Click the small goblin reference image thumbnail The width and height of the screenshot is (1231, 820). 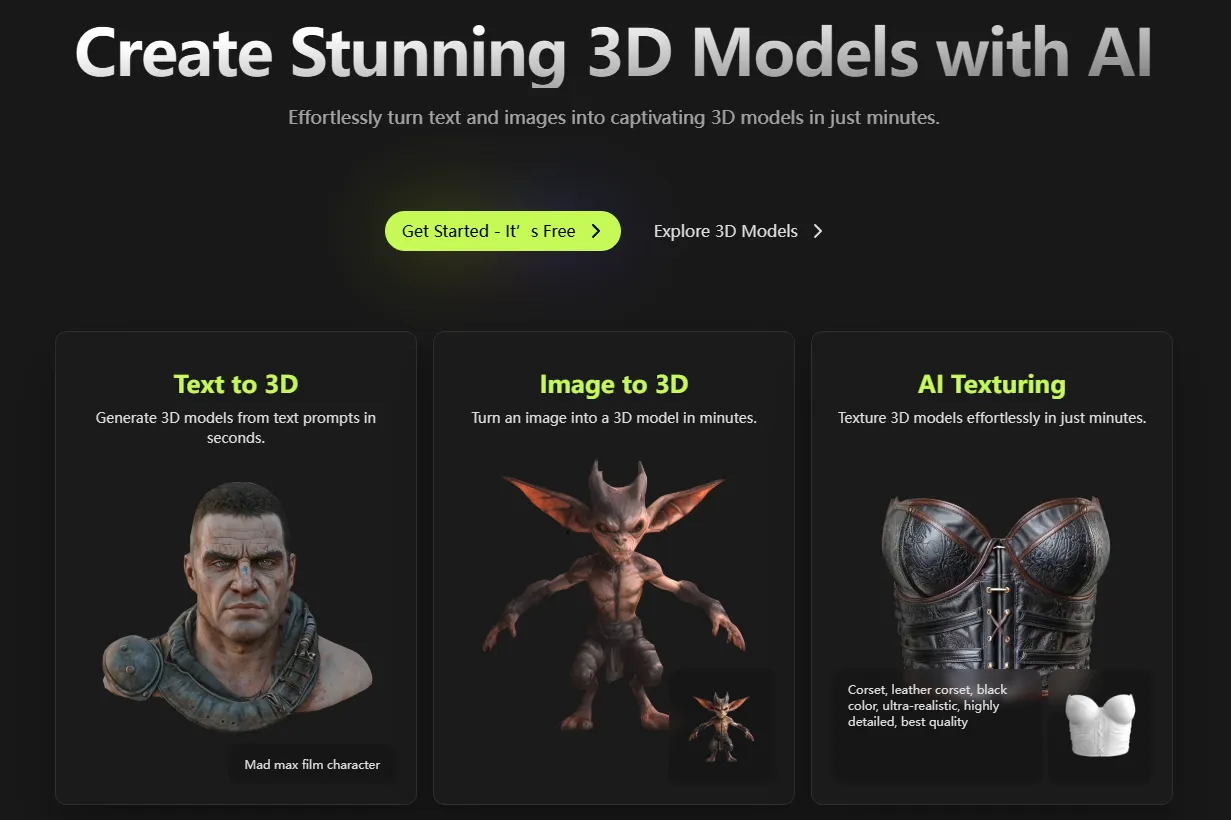[x=720, y=723]
